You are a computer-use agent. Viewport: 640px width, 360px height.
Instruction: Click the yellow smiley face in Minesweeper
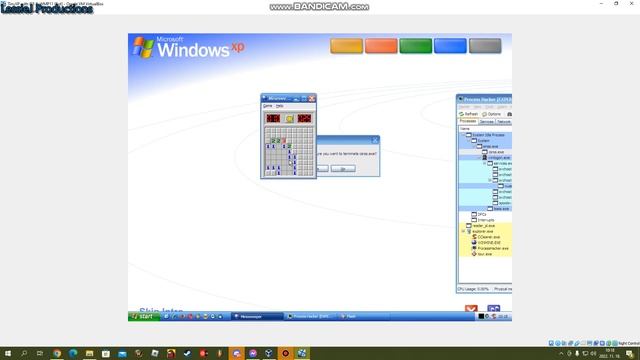(289, 119)
